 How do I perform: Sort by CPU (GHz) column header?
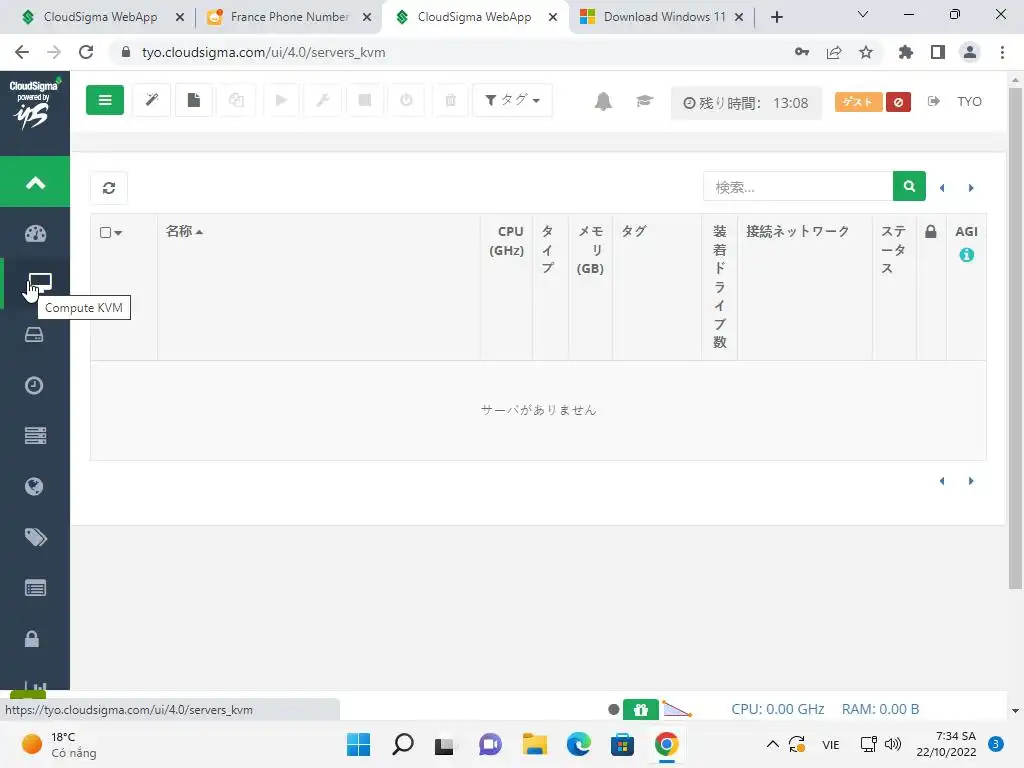coord(507,241)
